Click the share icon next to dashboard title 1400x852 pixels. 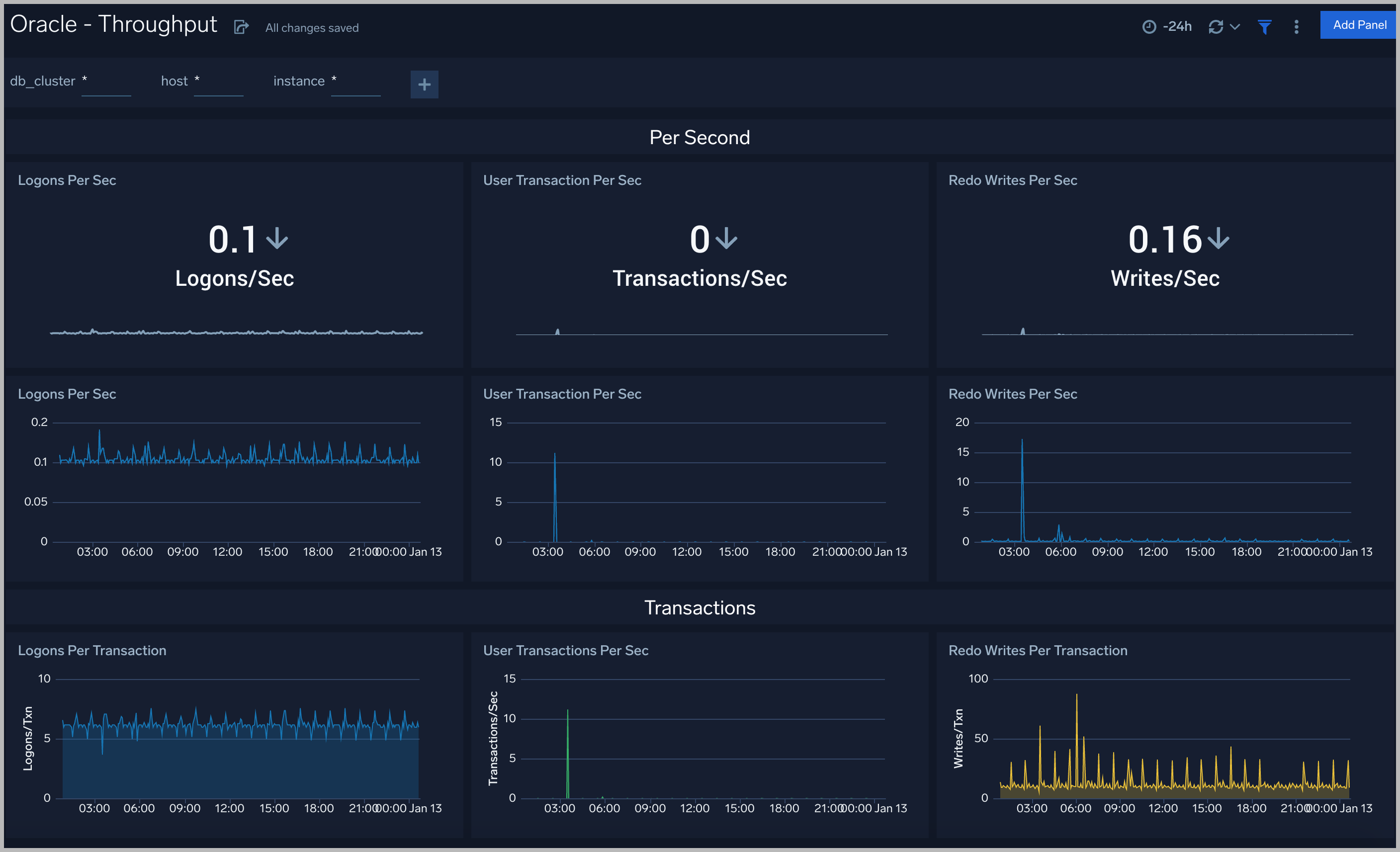pos(241,27)
